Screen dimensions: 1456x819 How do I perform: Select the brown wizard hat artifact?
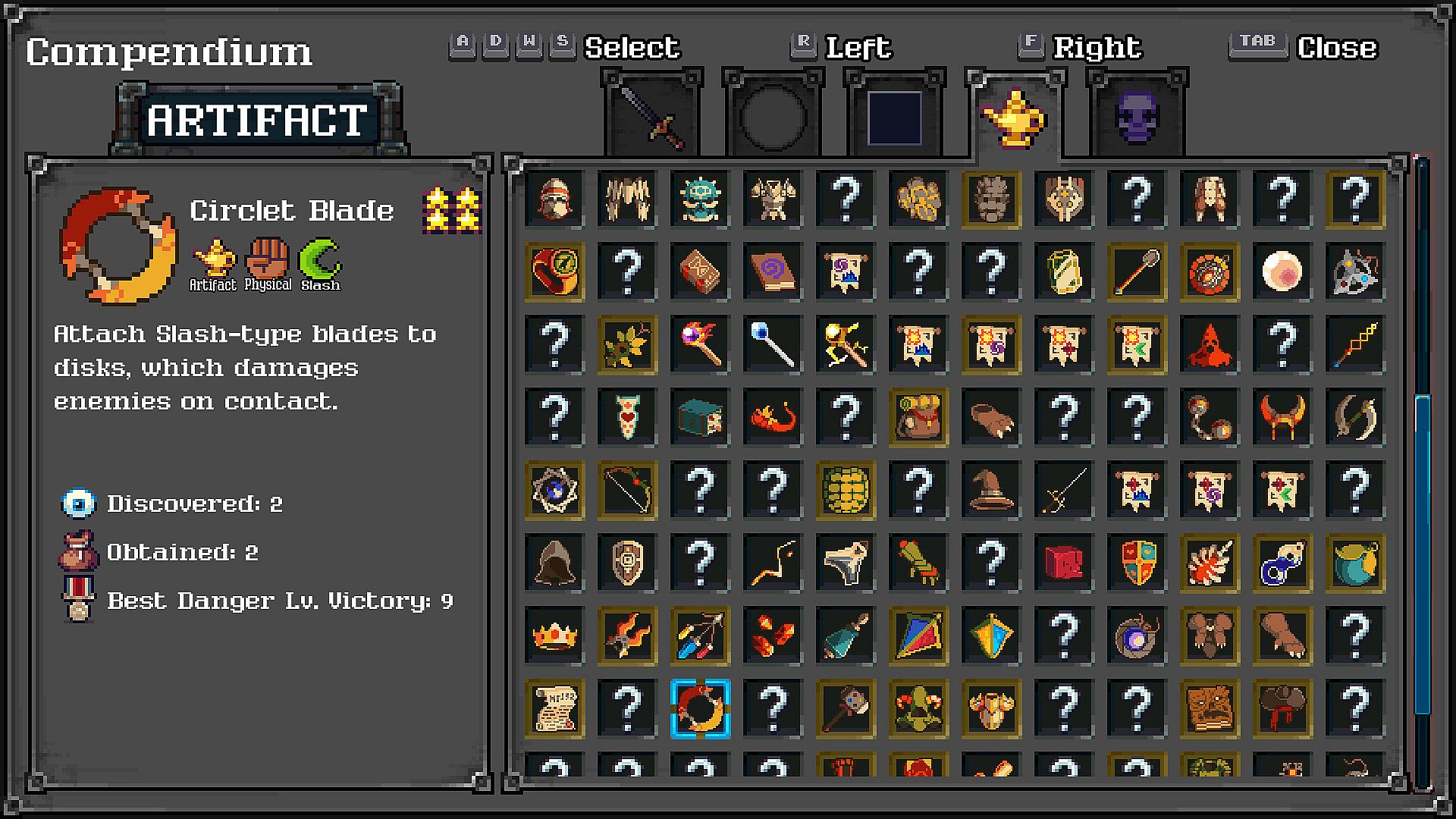point(991,490)
